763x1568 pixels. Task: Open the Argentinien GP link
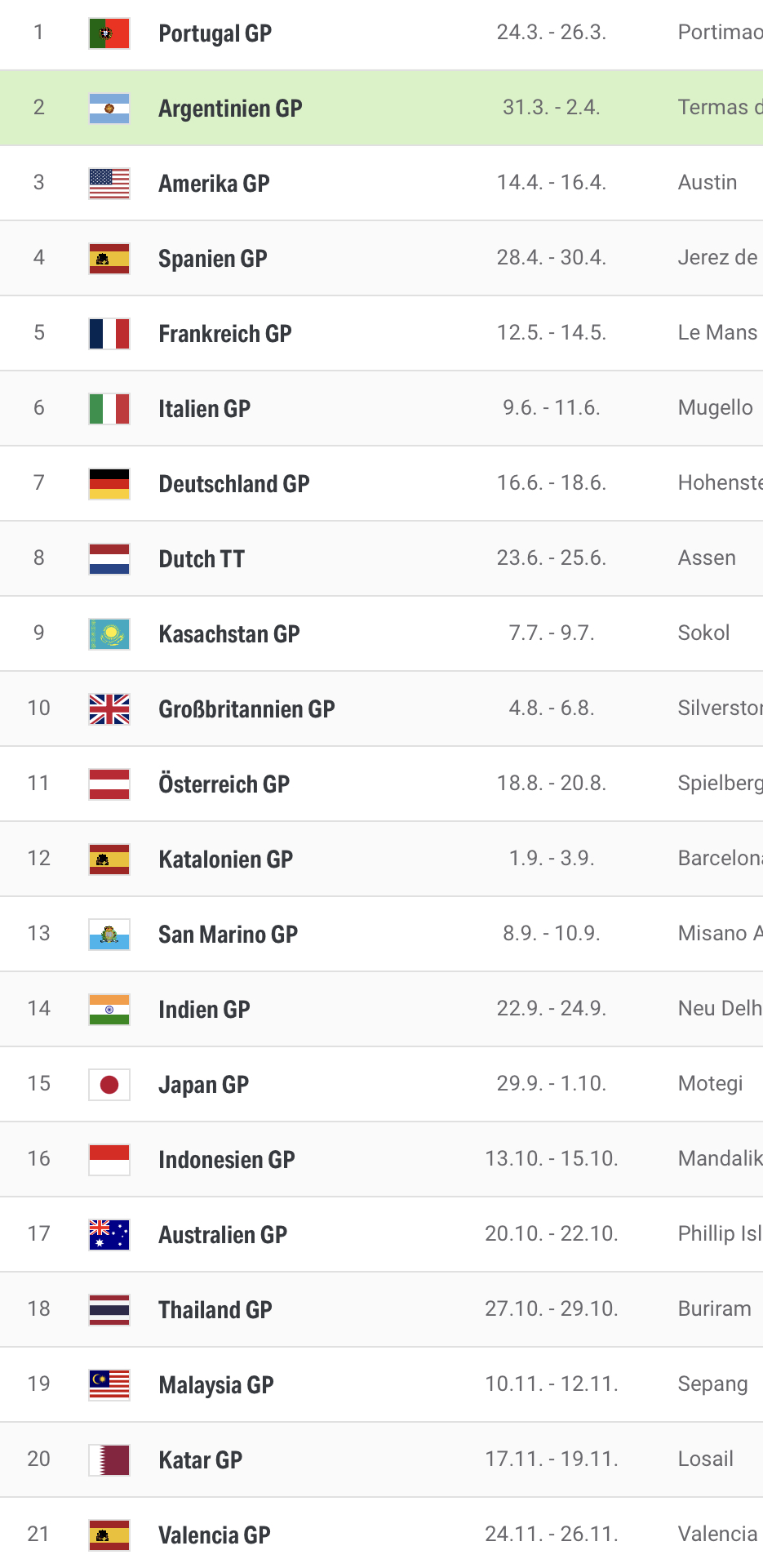click(x=230, y=109)
